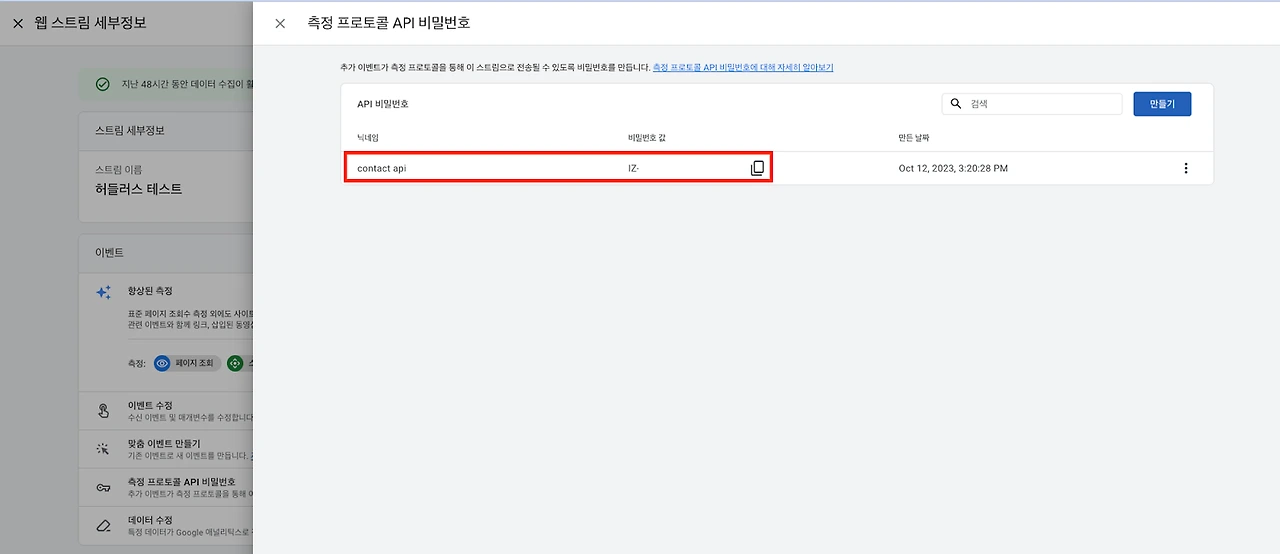Image resolution: width=1280 pixels, height=554 pixels.
Task: Click the 닉네임 column header
Action: pos(368,137)
